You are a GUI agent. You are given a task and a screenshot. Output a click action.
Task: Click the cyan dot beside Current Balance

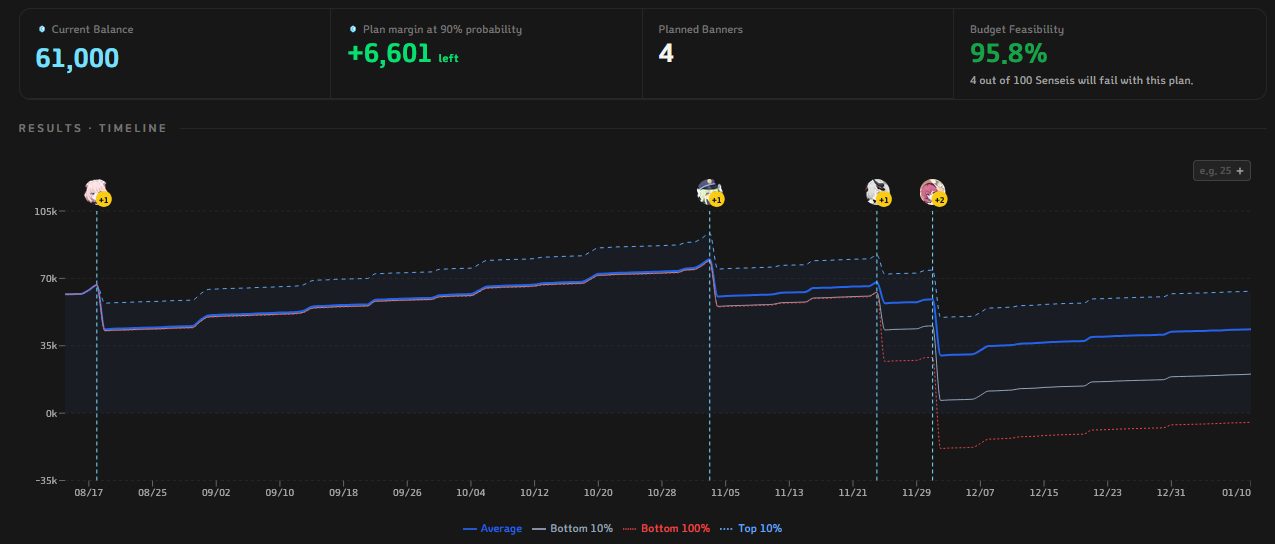[42, 29]
